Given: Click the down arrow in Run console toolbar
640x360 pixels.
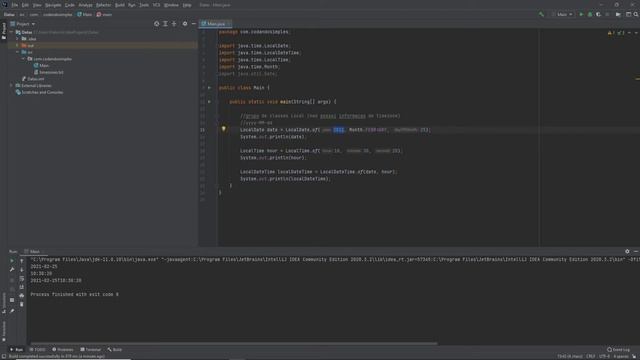Looking at the screenshot, I should [x=22, y=269].
